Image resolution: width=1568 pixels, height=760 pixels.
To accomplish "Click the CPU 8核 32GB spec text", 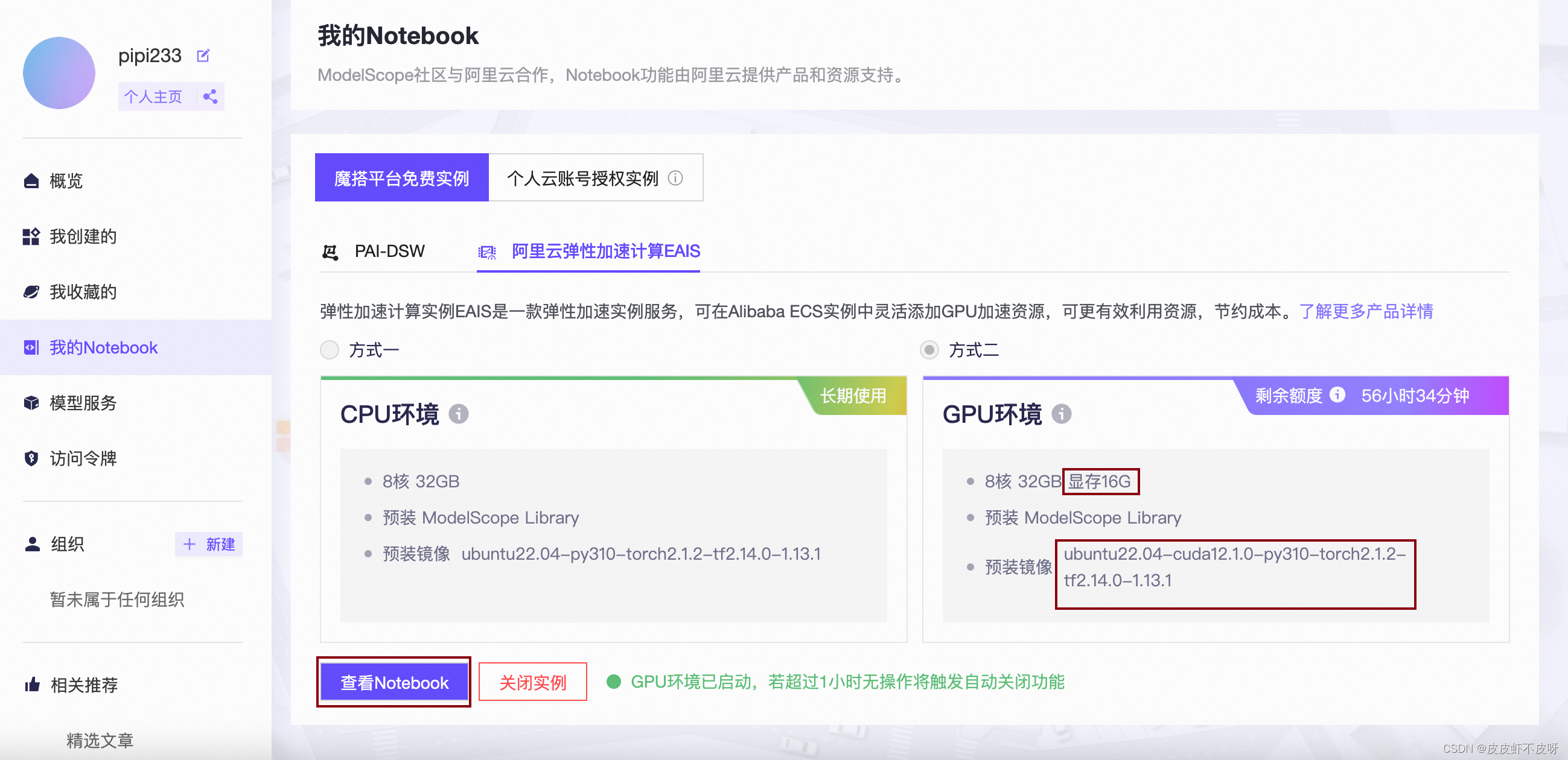I will (x=421, y=481).
